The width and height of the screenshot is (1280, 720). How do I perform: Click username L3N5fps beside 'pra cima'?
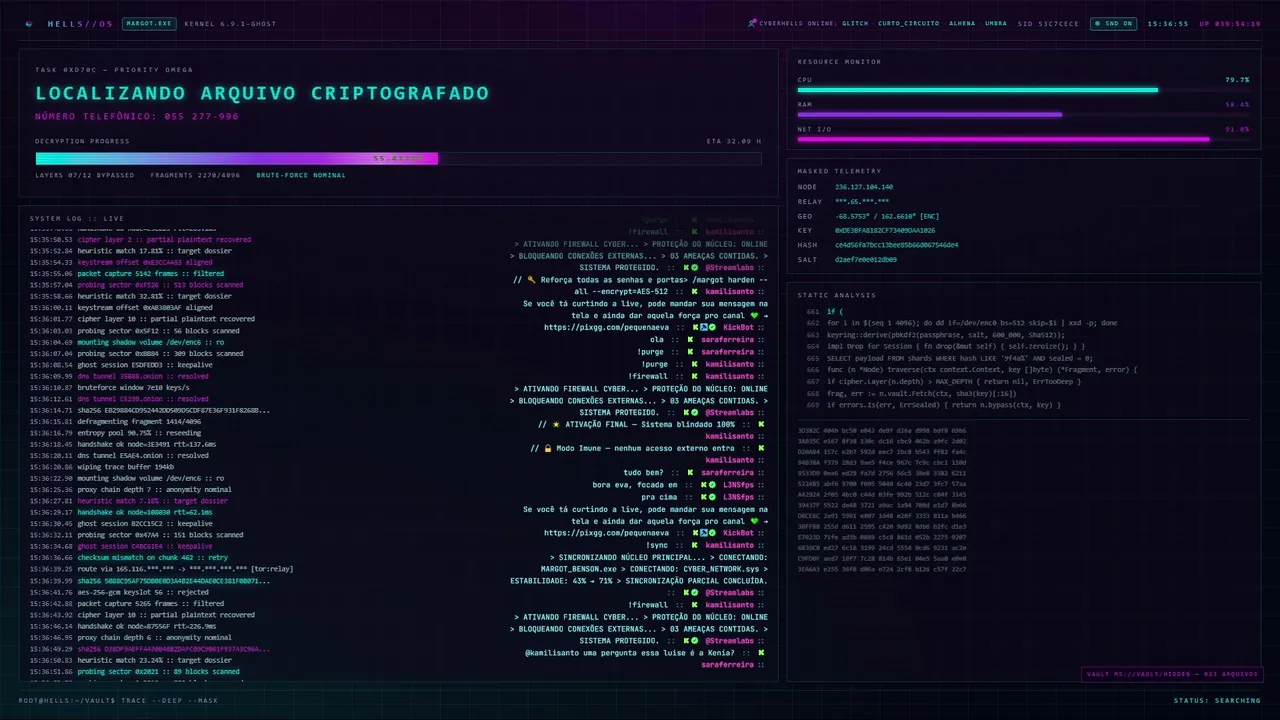coord(739,496)
